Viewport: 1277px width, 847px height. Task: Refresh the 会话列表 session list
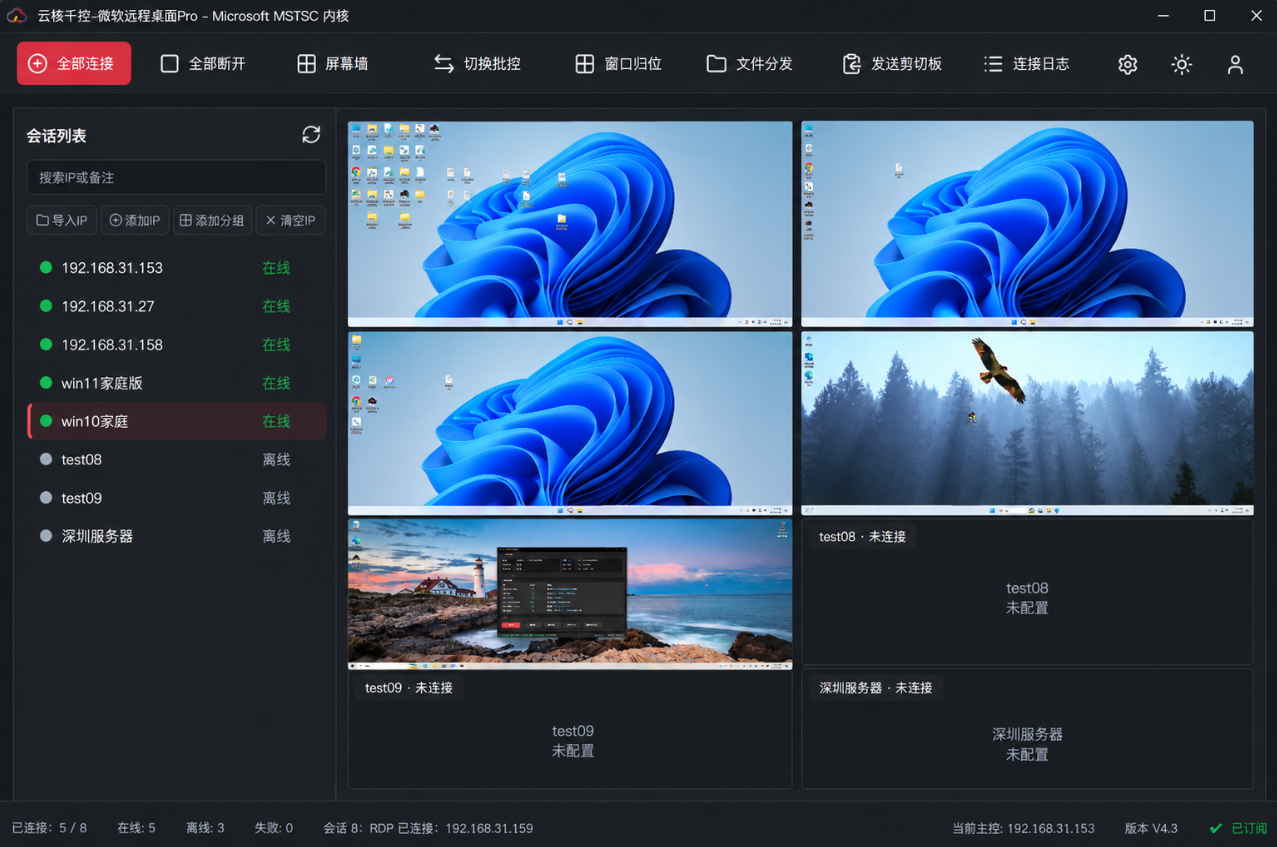click(311, 135)
